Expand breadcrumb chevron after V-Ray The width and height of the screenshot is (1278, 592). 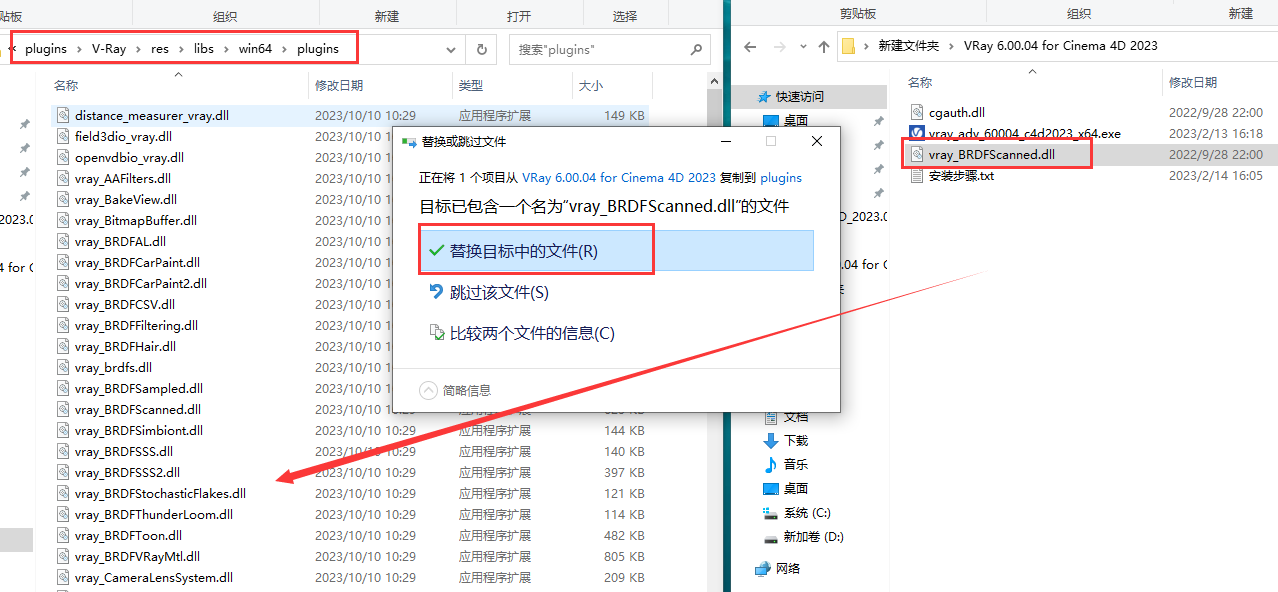click(x=138, y=48)
